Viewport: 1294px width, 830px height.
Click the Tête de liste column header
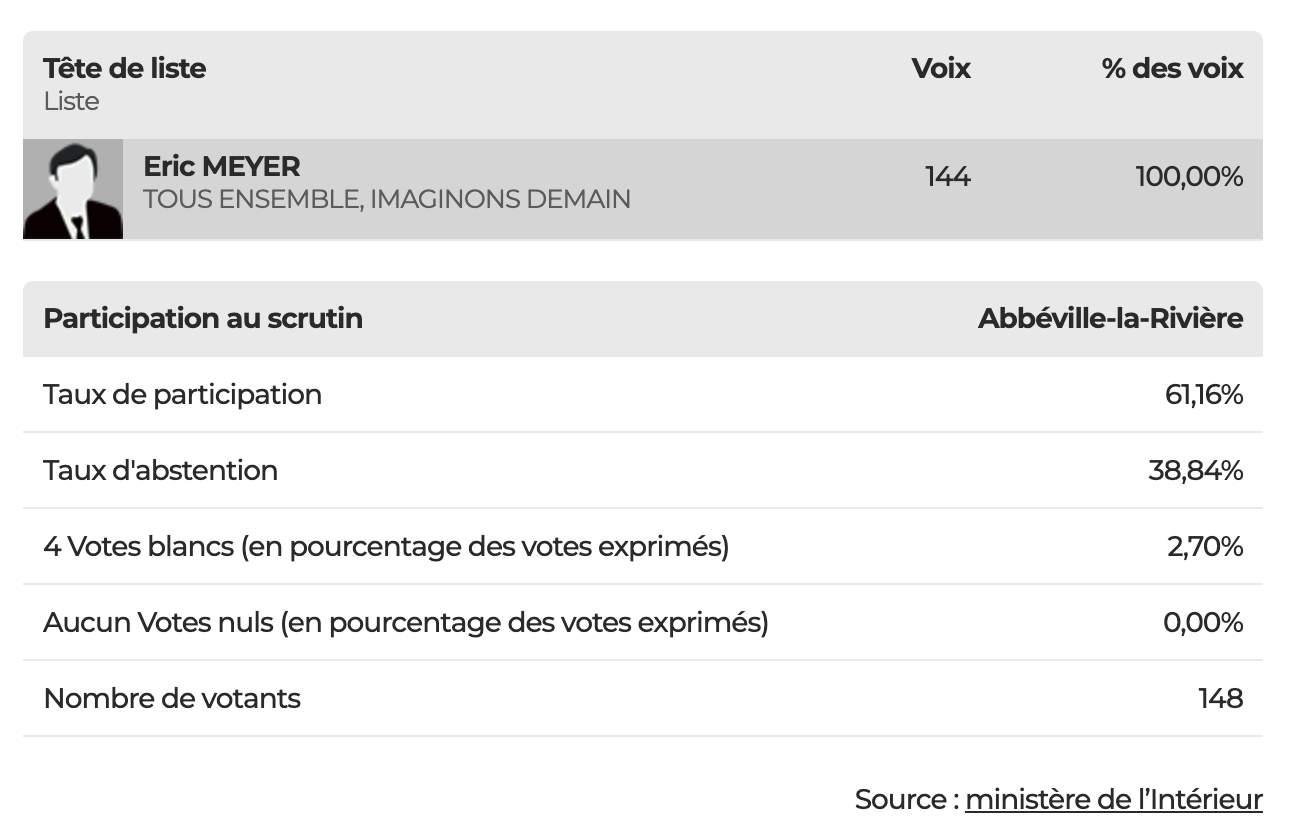124,68
